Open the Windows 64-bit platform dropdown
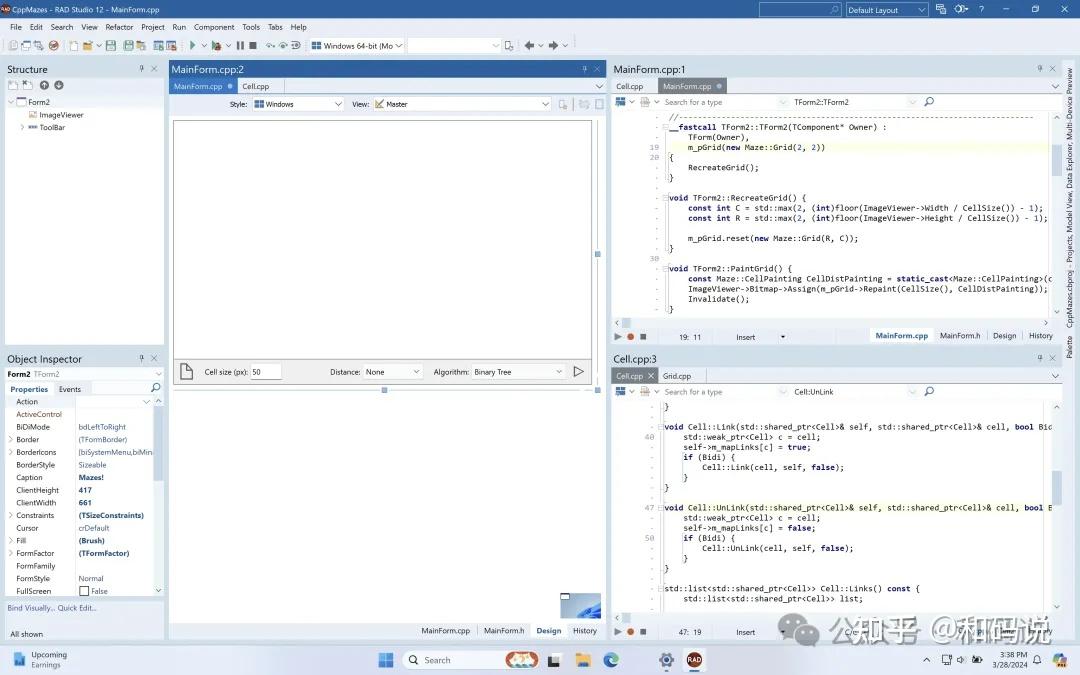Viewport: 1080px width, 675px height. [x=357, y=45]
